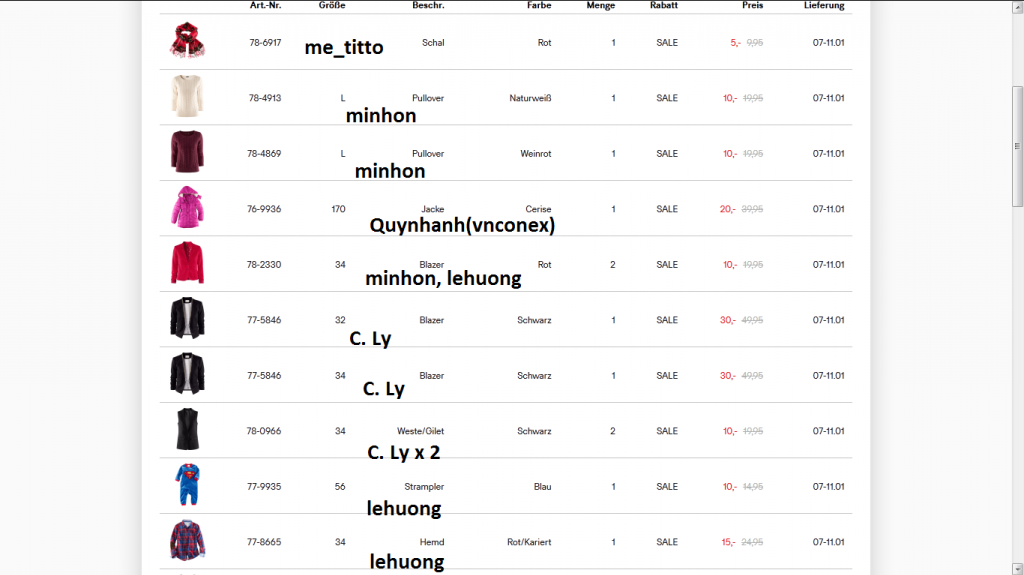Click the Preis column header
Viewport: 1024px width, 575px height.
coord(752,6)
